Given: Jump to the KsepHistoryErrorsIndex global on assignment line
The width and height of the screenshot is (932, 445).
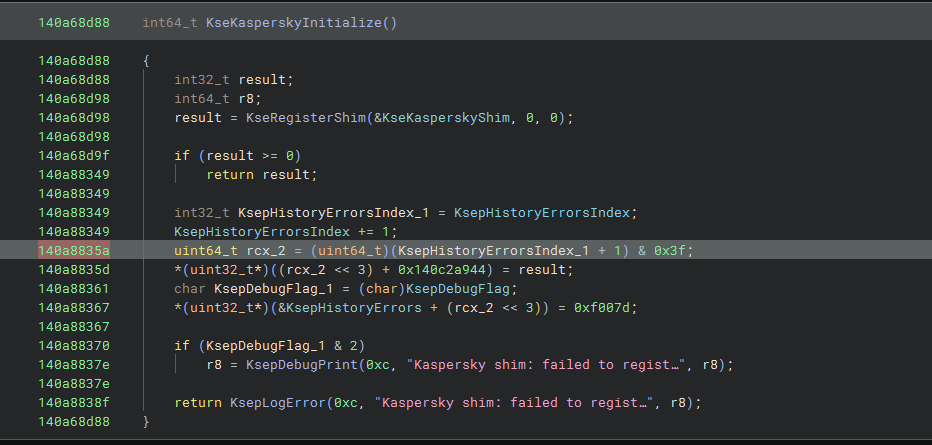Looking at the screenshot, I should coord(542,213).
